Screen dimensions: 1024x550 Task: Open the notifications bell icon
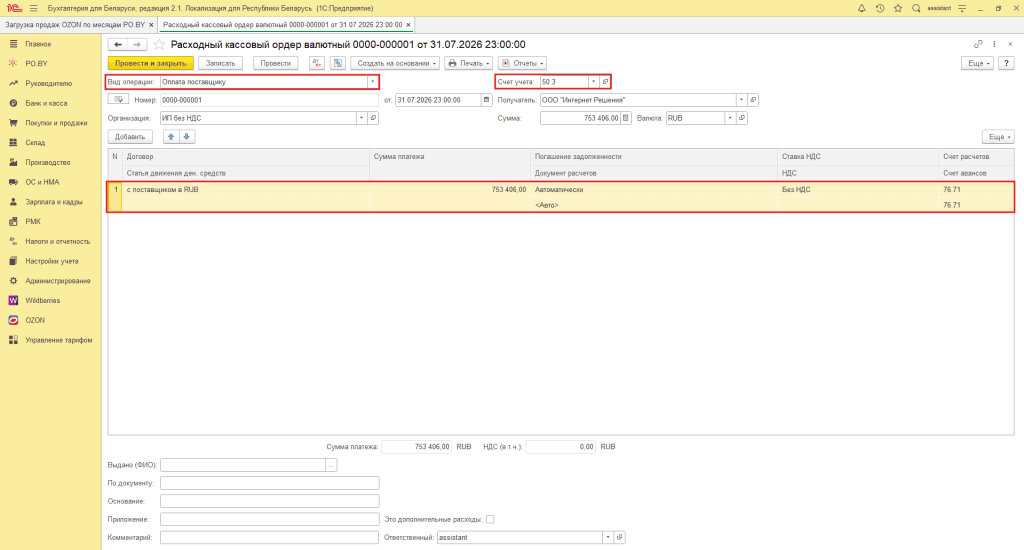[x=861, y=8]
